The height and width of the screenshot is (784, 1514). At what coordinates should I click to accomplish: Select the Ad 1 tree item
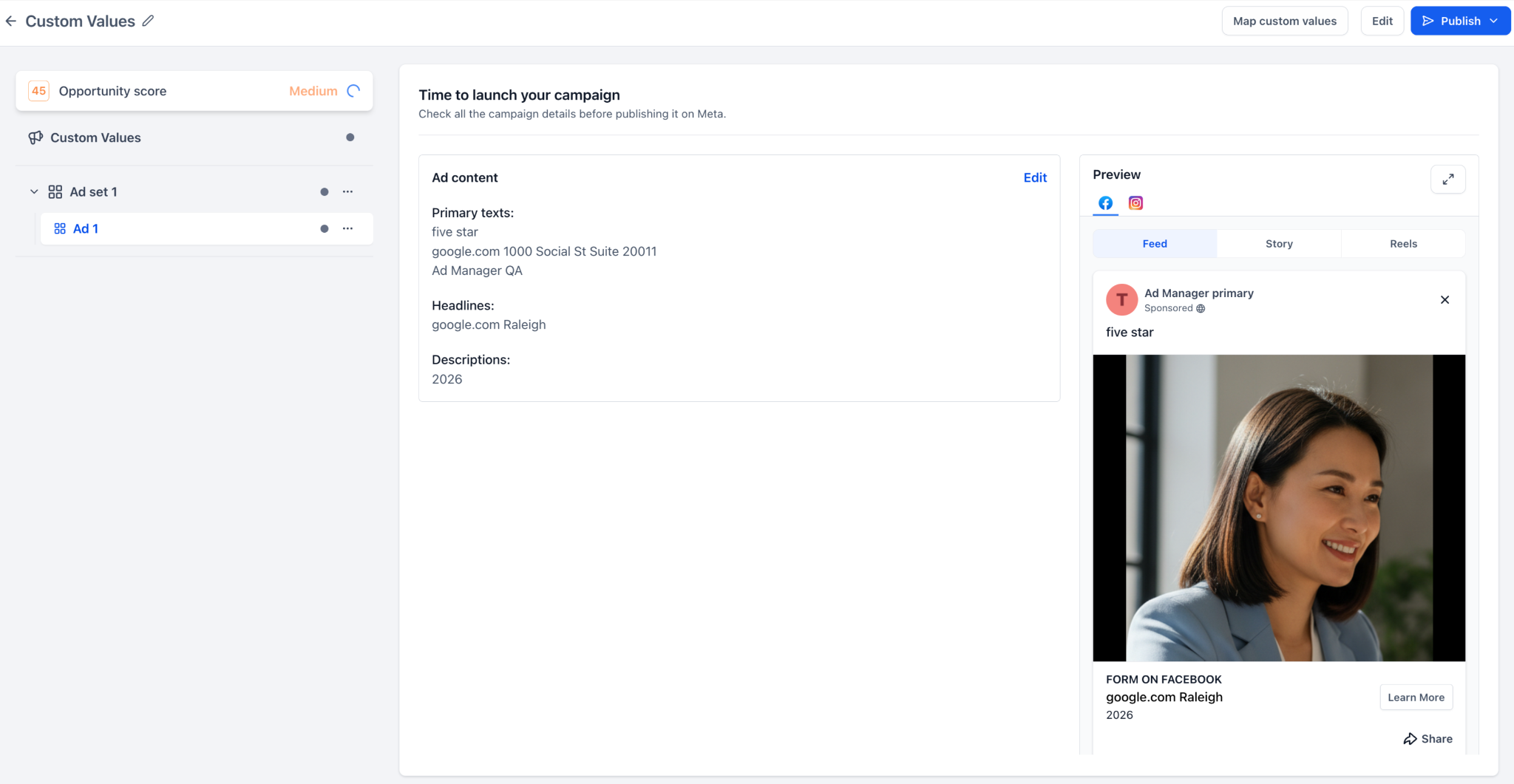click(x=206, y=228)
